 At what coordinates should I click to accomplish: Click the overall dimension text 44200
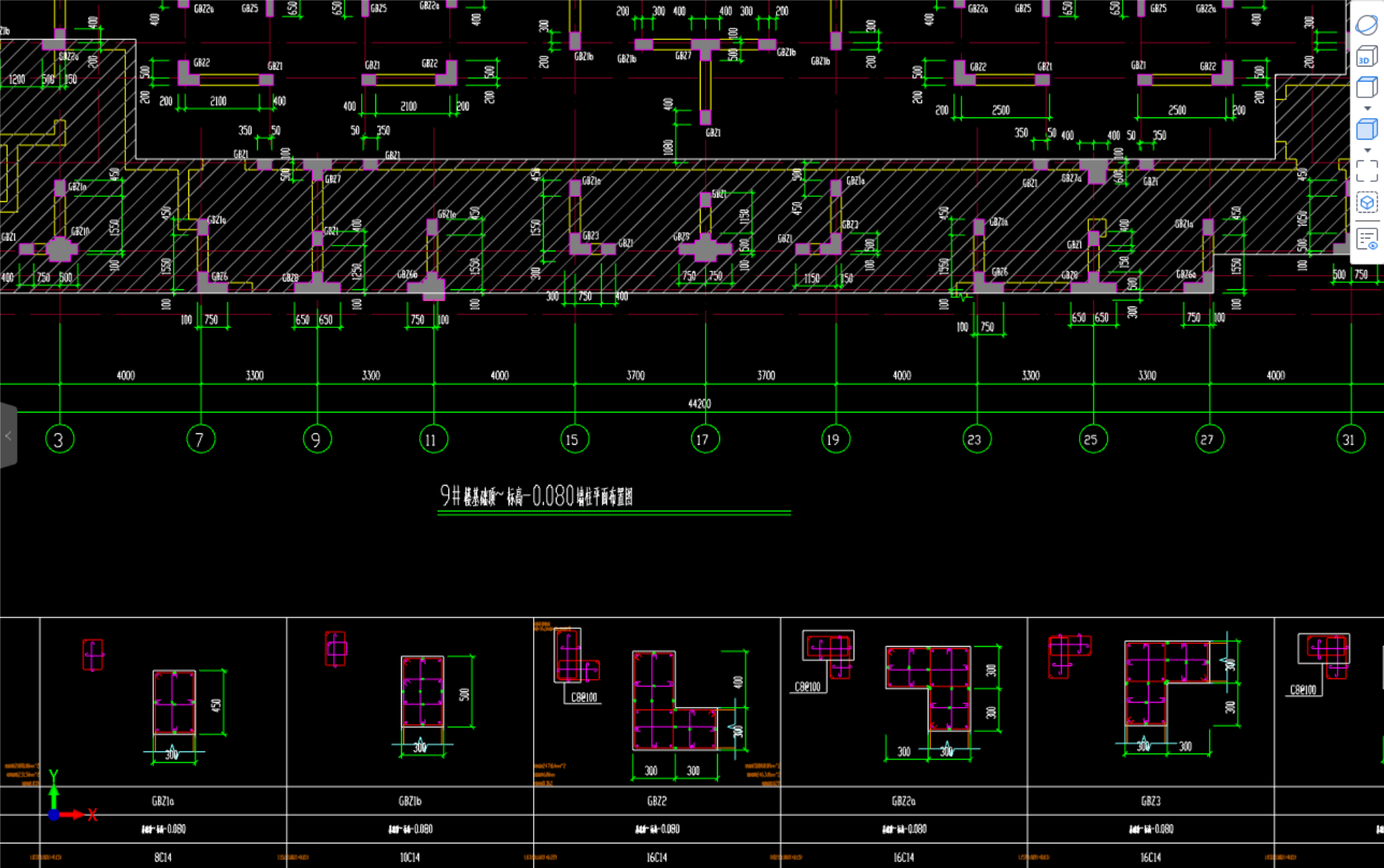click(699, 403)
